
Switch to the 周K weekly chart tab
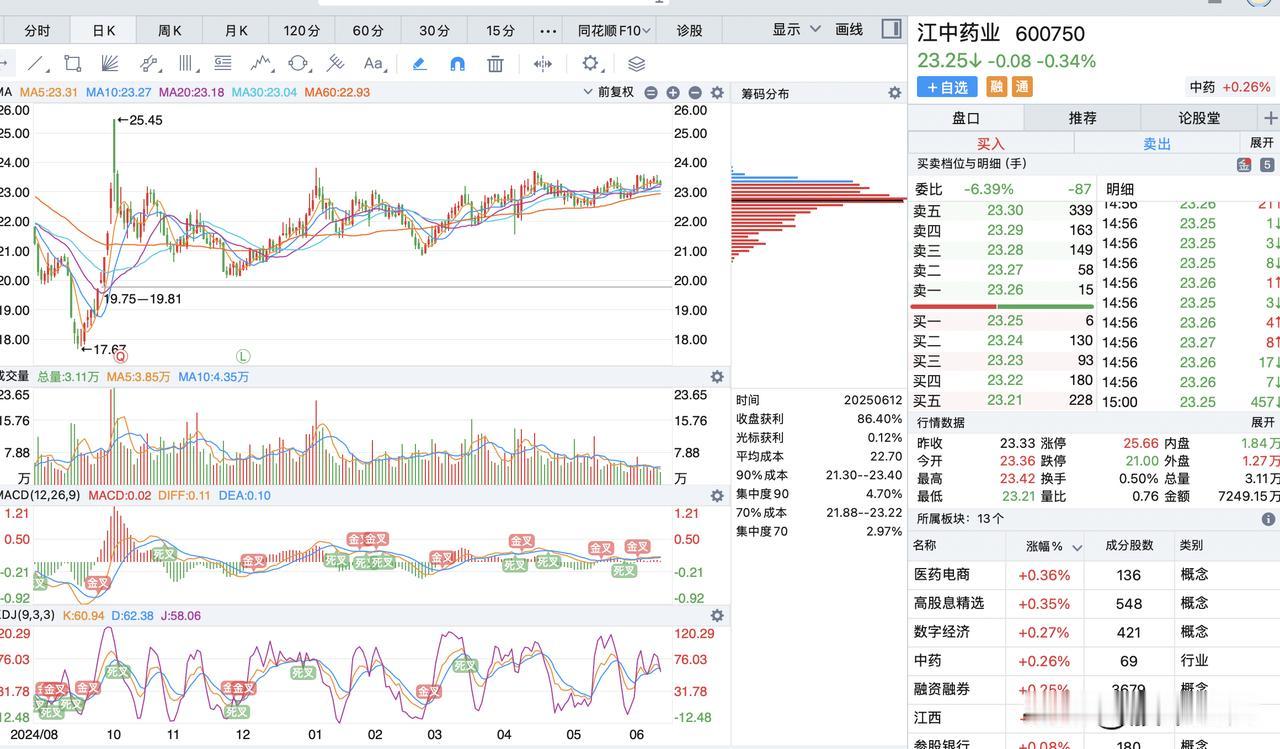click(x=170, y=30)
